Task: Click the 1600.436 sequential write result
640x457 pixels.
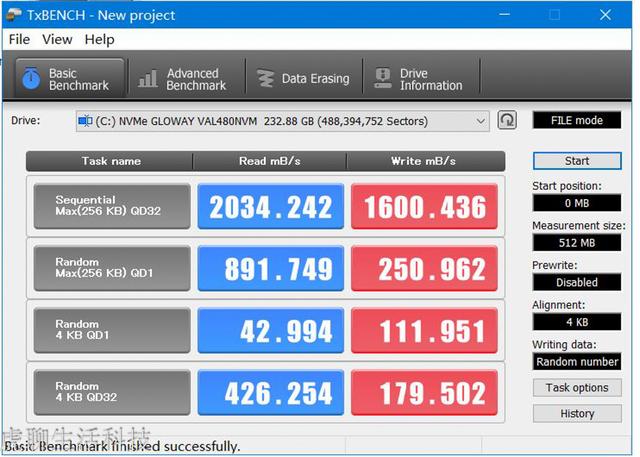Action: [x=424, y=206]
